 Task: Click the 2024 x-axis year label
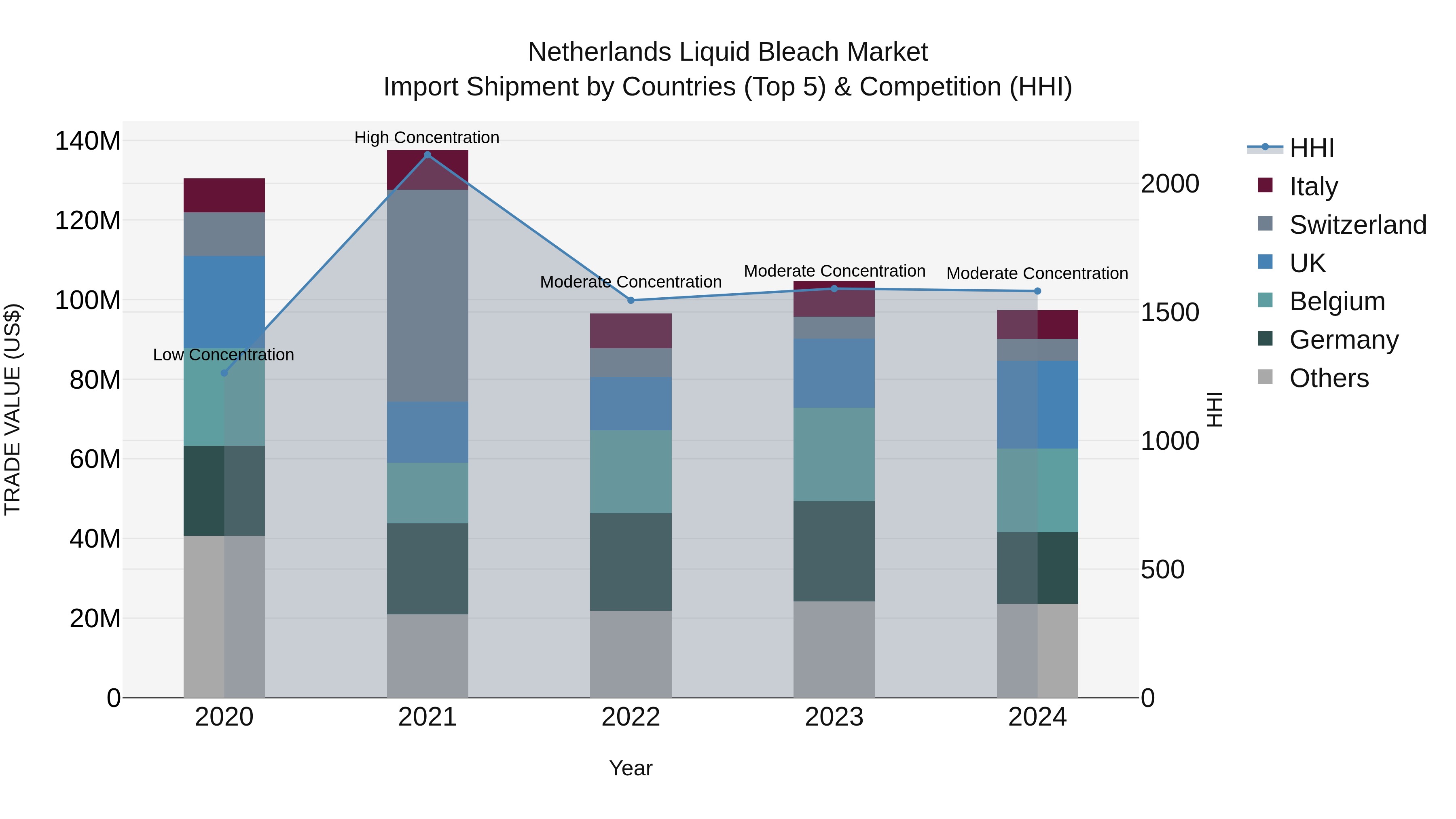coord(1037,717)
